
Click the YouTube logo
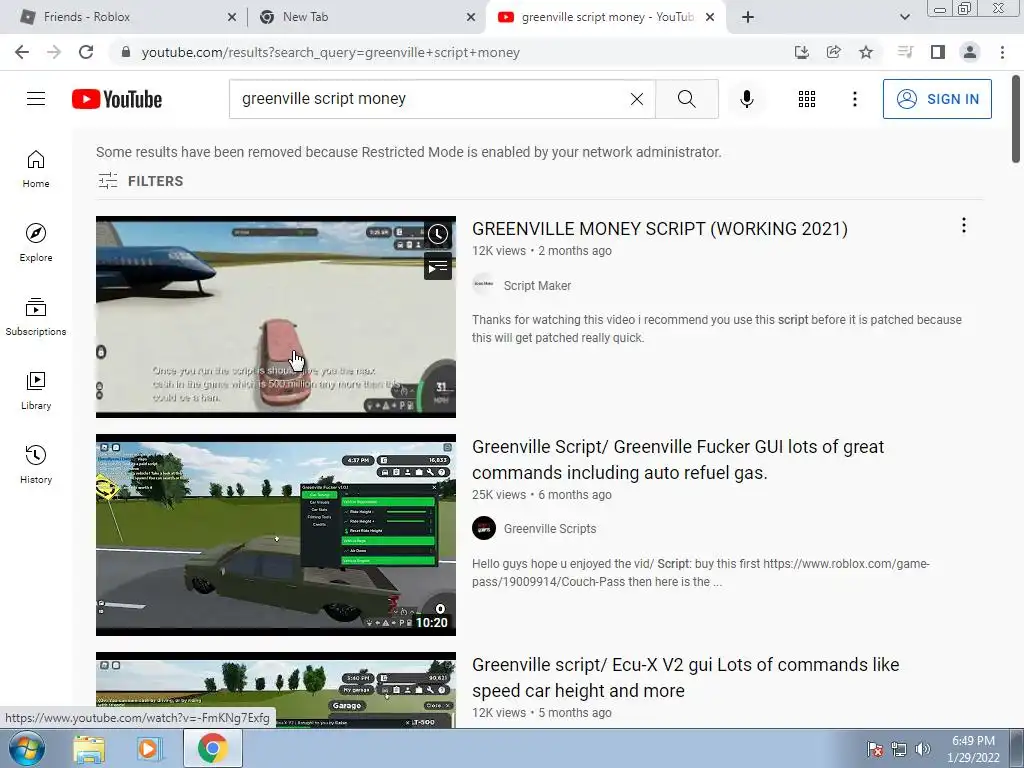tap(117, 99)
